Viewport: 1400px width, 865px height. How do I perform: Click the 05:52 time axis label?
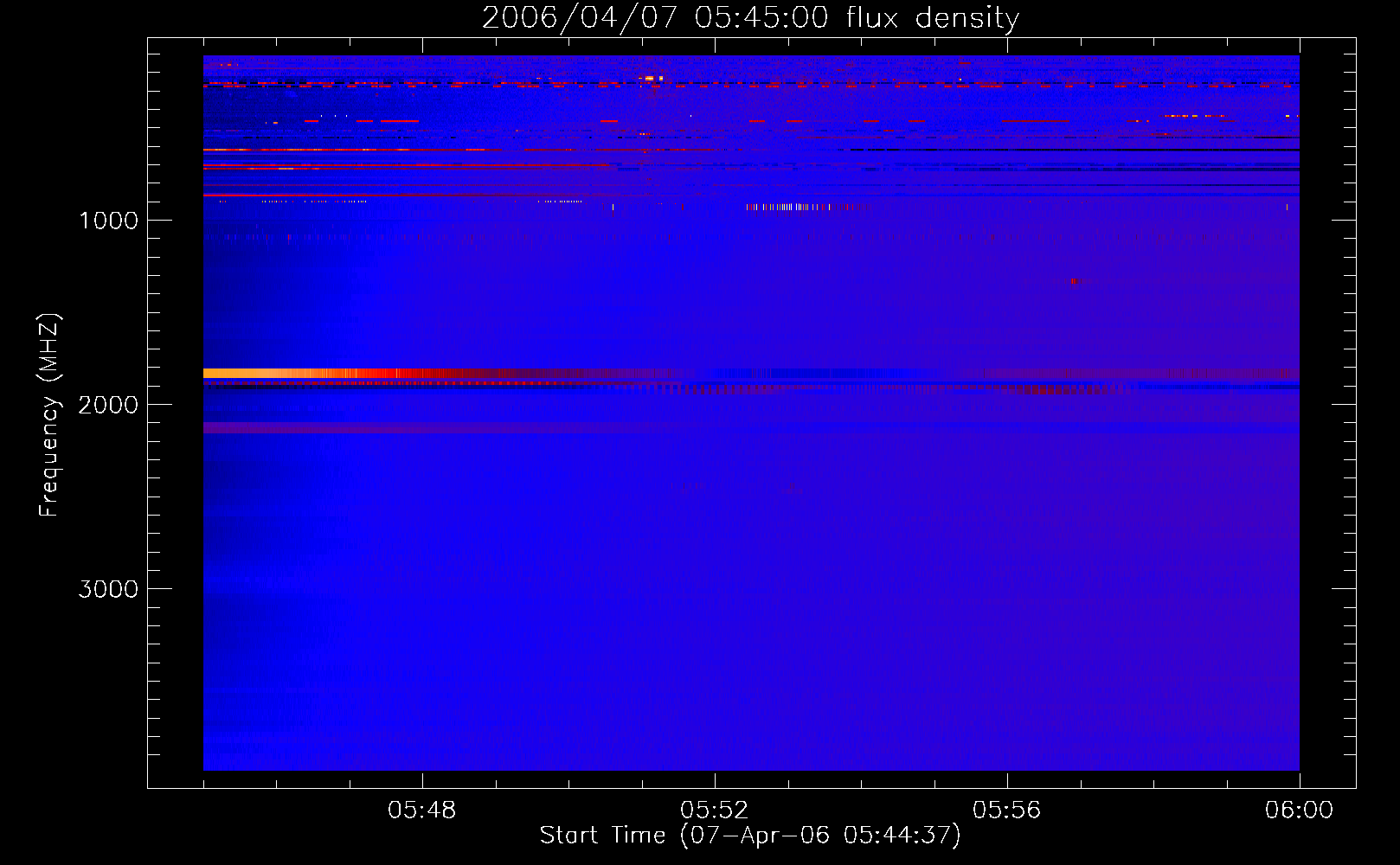point(715,811)
